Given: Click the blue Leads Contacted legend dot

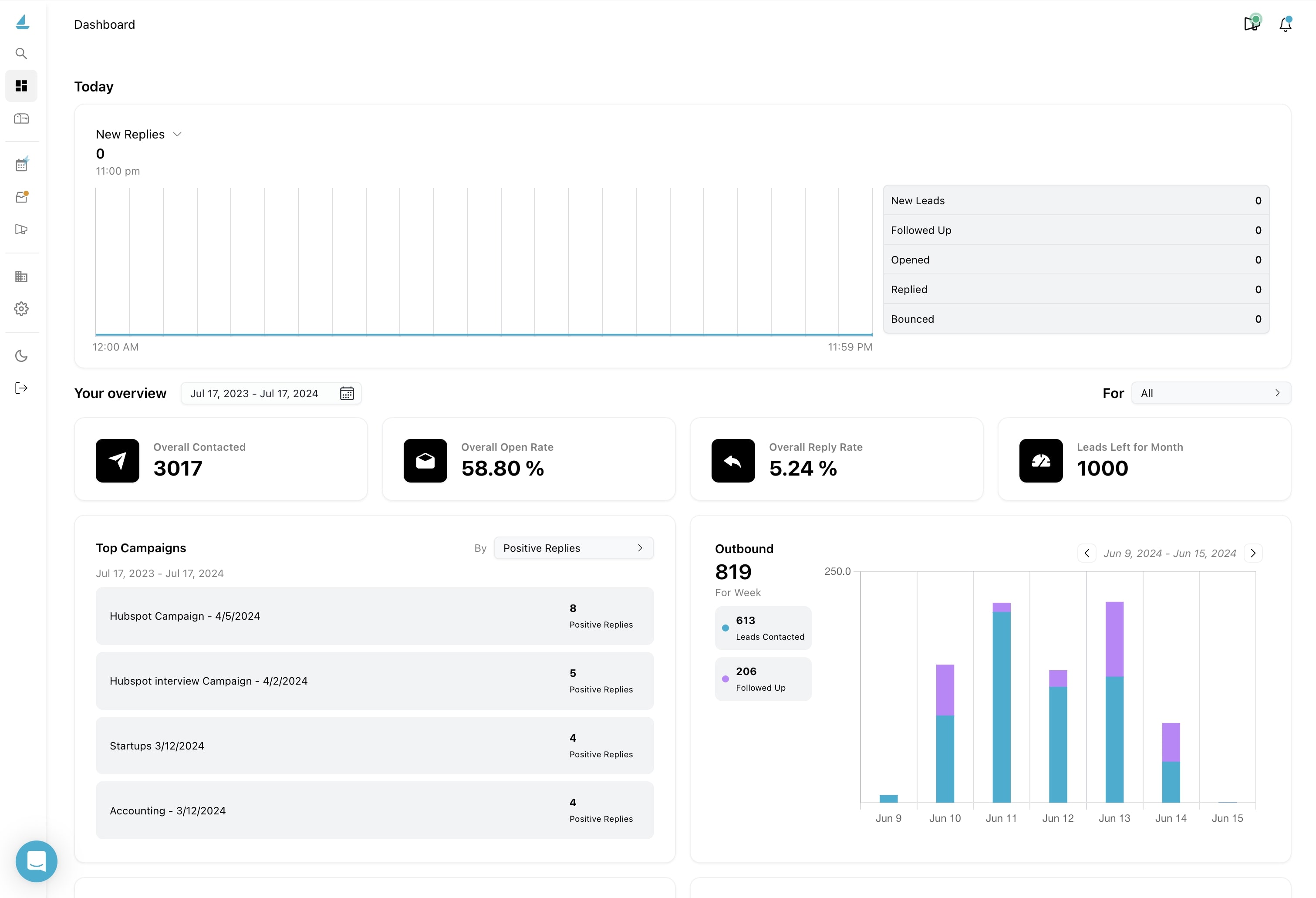Looking at the screenshot, I should click(725, 628).
